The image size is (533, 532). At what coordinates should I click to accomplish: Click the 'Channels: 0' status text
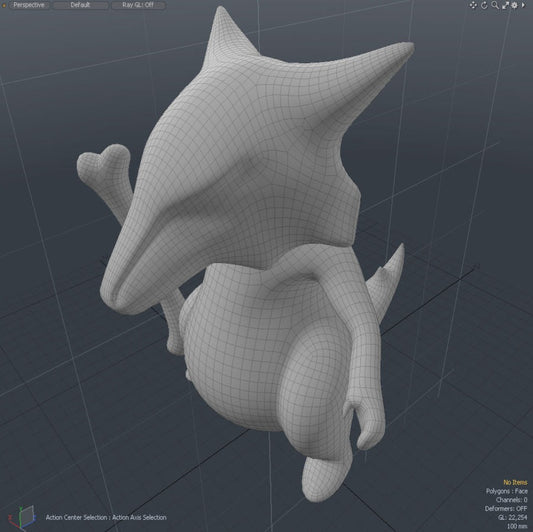[x=512, y=500]
